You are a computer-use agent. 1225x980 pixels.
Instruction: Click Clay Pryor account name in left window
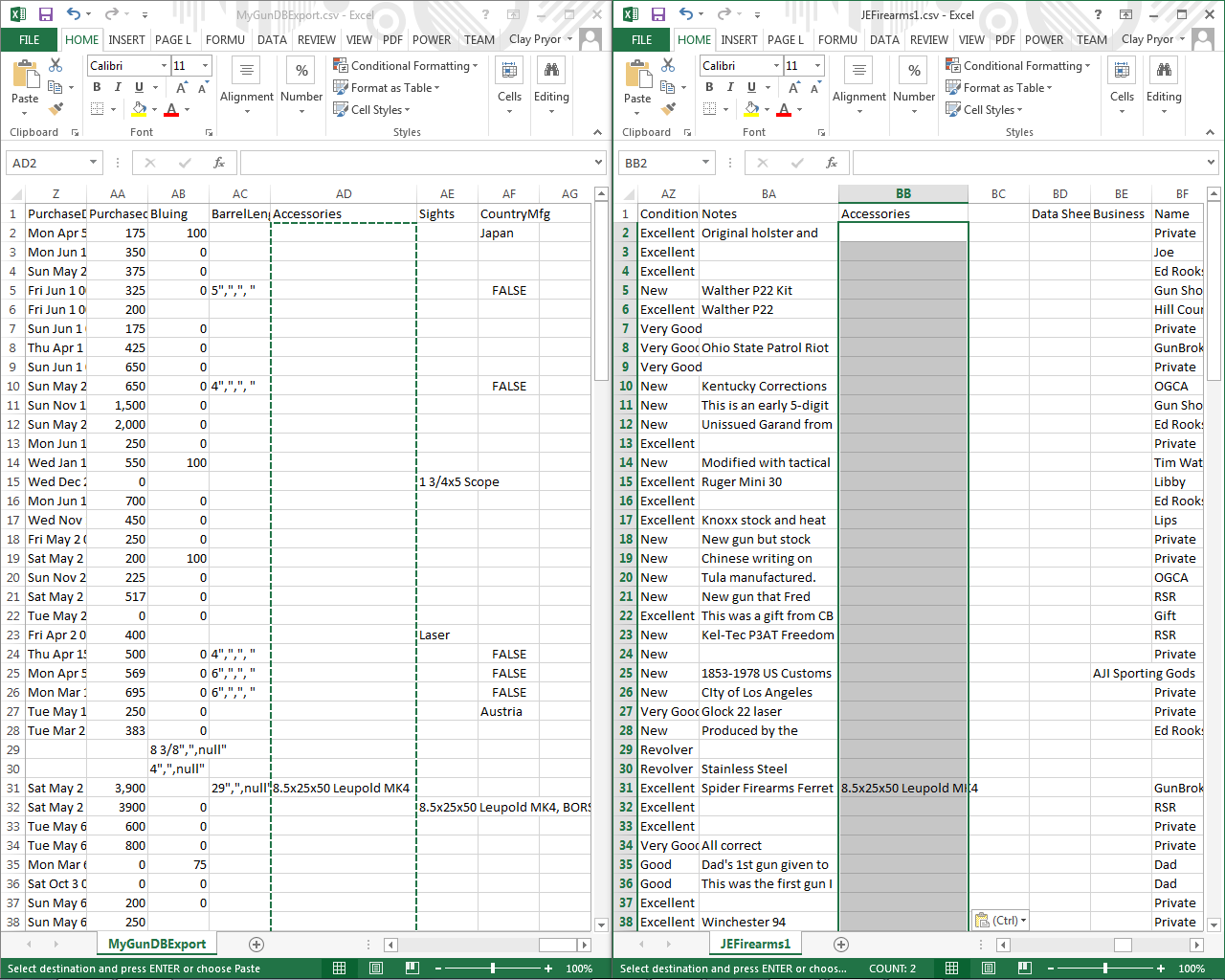click(x=535, y=39)
